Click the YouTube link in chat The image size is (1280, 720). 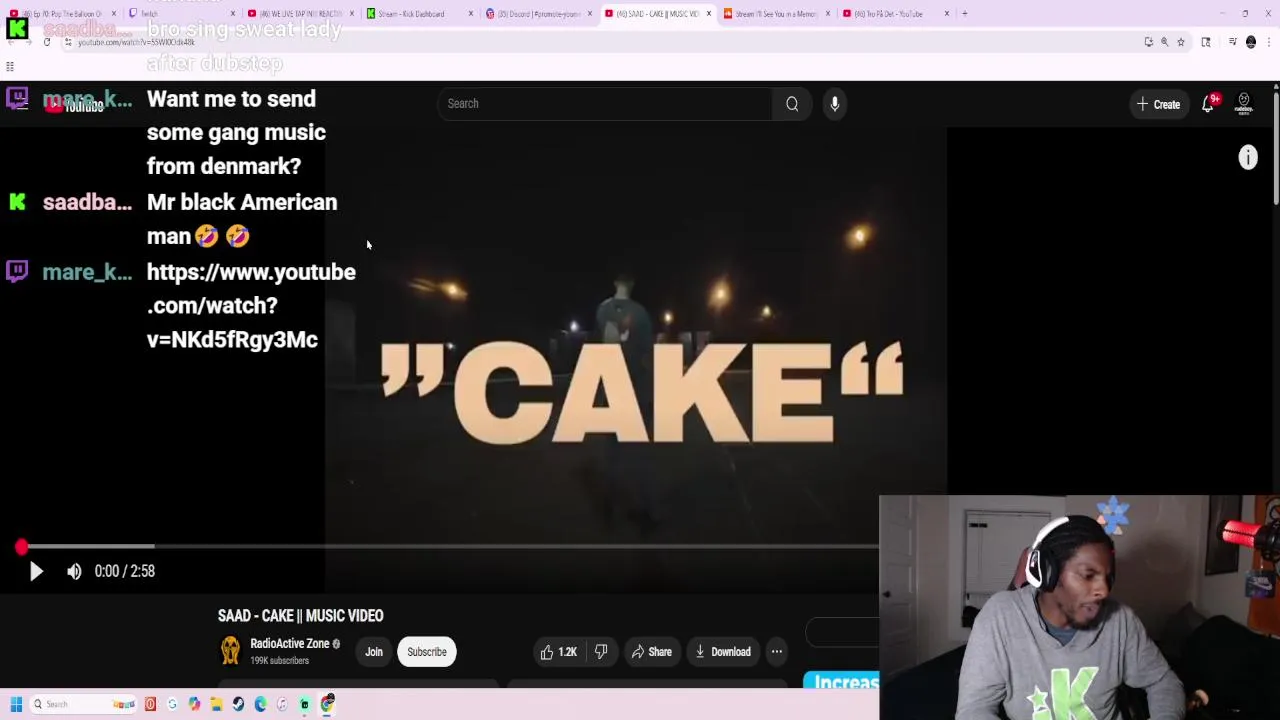click(x=251, y=306)
